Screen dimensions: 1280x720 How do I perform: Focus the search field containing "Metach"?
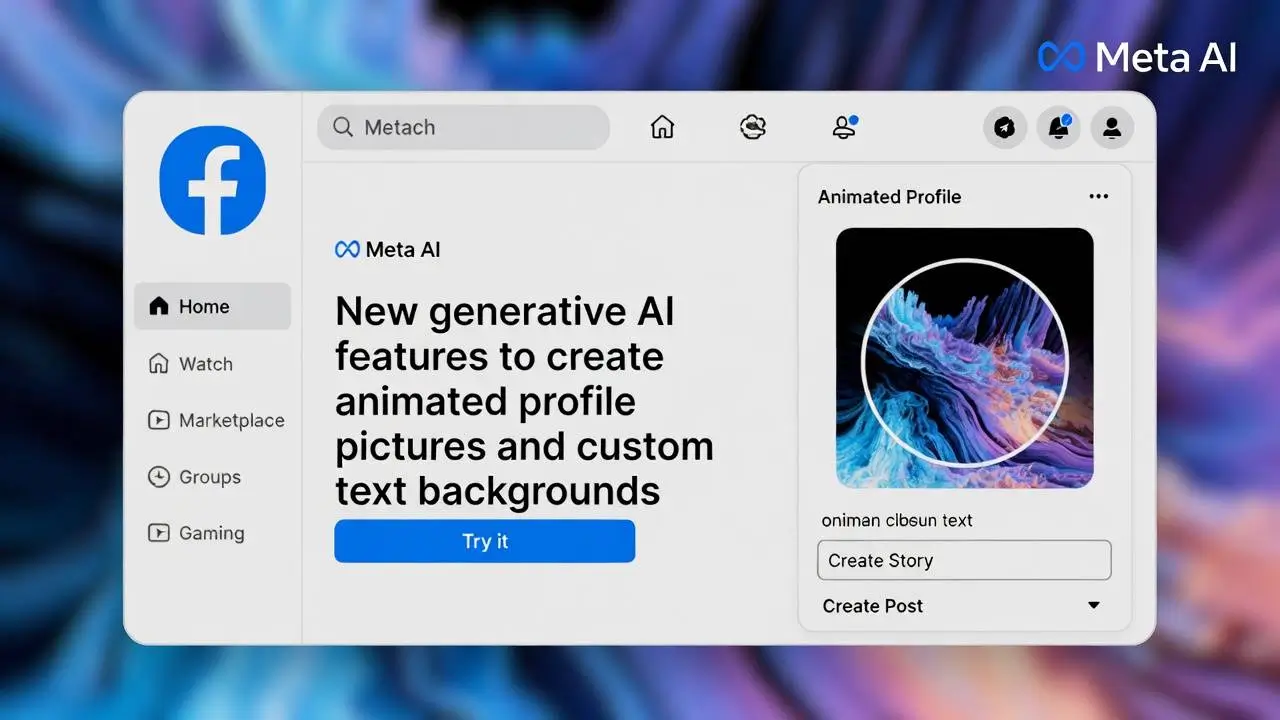(x=464, y=128)
